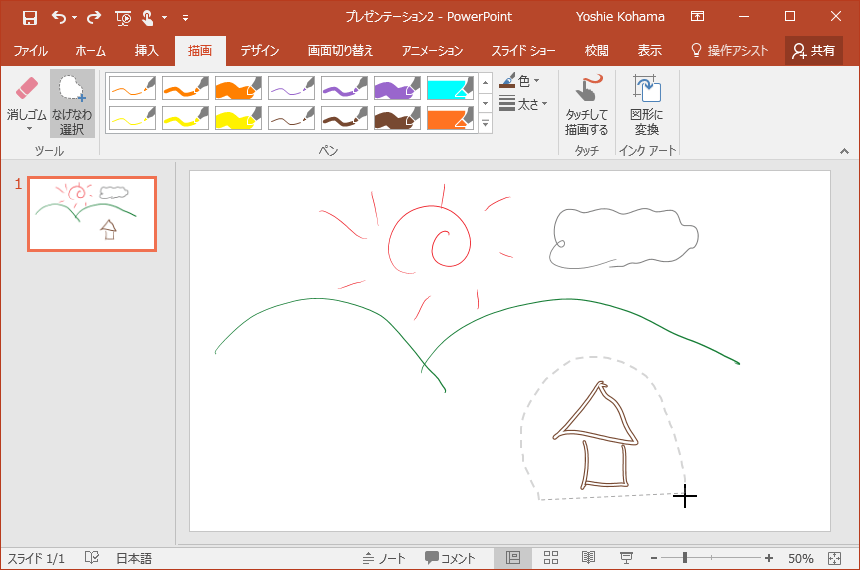Viewport: 860px width, 570px height.
Task: Toggle タッチして描画する draw with touch
Action: click(587, 105)
